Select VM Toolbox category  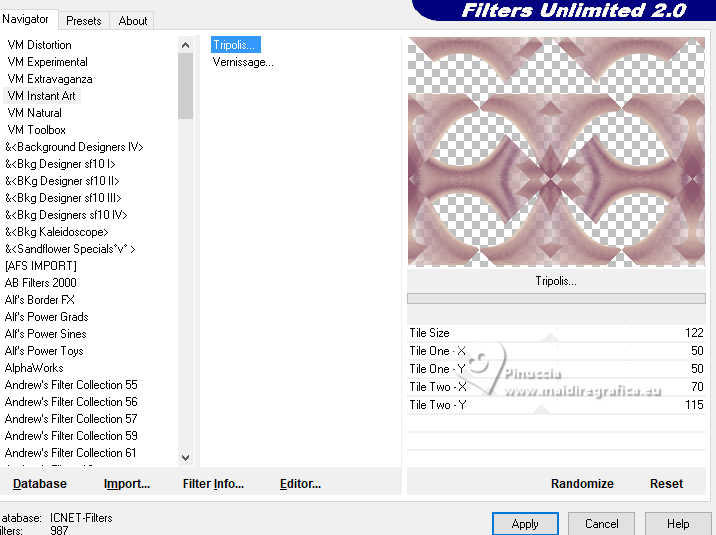click(37, 130)
